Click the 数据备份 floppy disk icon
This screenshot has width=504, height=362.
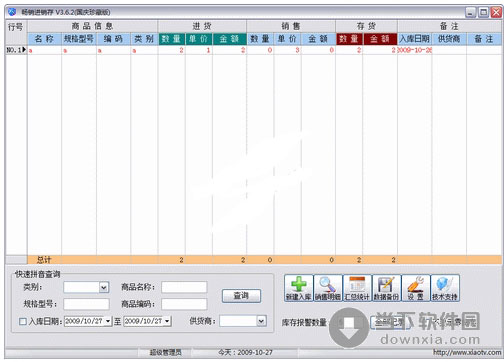pos(386,288)
